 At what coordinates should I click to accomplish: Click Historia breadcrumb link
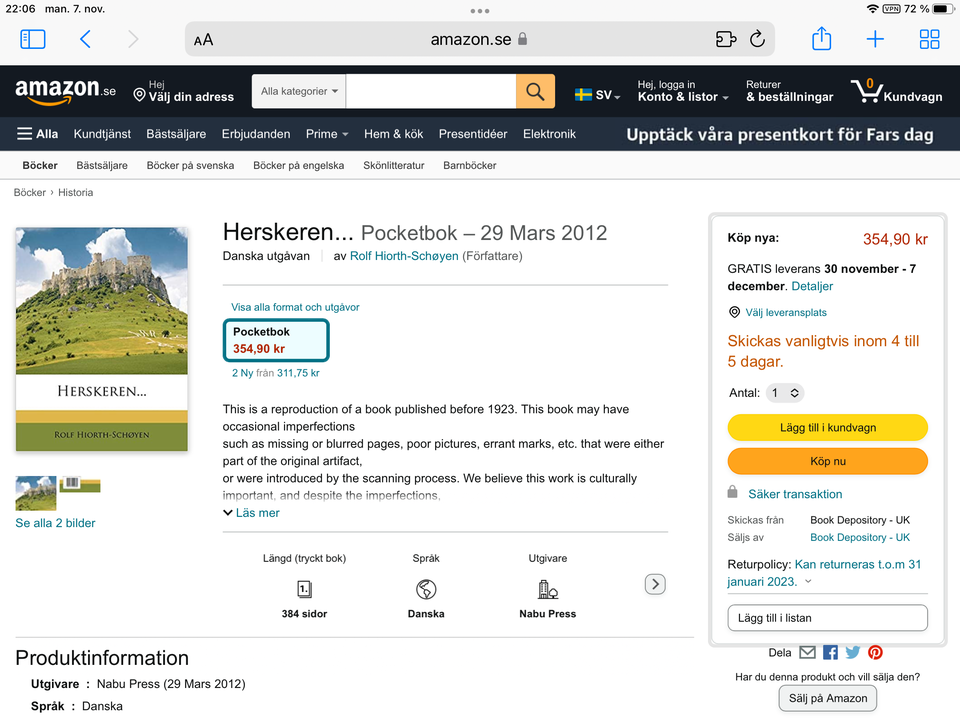pos(75,192)
